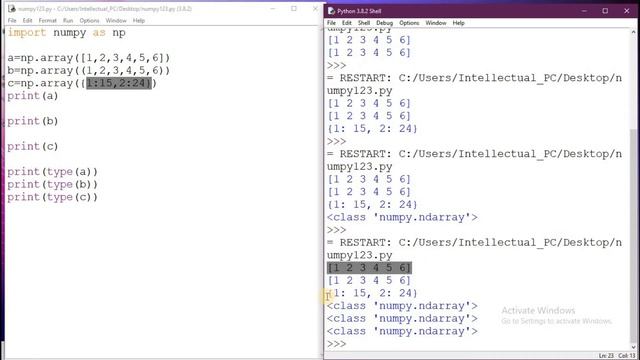
Task: Click highlighted '1:15,2:24' in code
Action: point(119,83)
